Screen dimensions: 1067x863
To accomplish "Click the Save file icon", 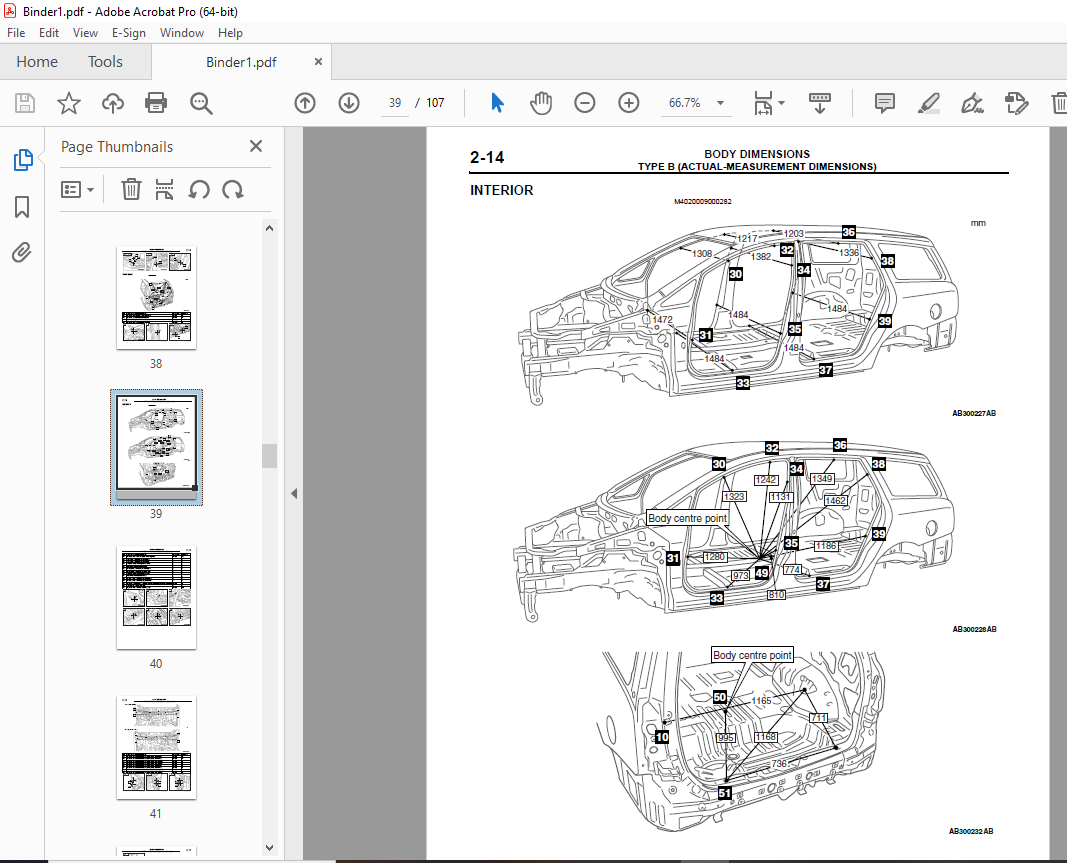I will pyautogui.click(x=25, y=103).
